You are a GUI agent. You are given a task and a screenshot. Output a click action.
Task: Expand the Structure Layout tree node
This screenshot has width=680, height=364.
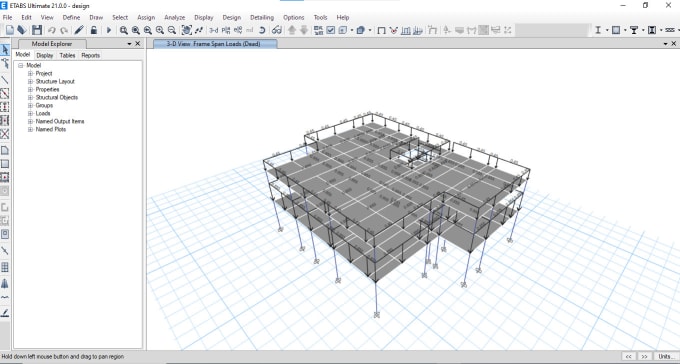pos(30,81)
